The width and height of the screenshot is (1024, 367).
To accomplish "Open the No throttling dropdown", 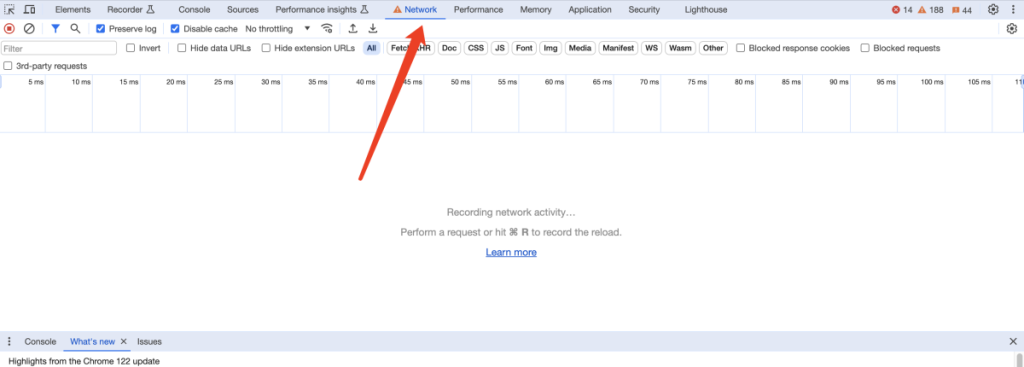I will click(x=278, y=29).
